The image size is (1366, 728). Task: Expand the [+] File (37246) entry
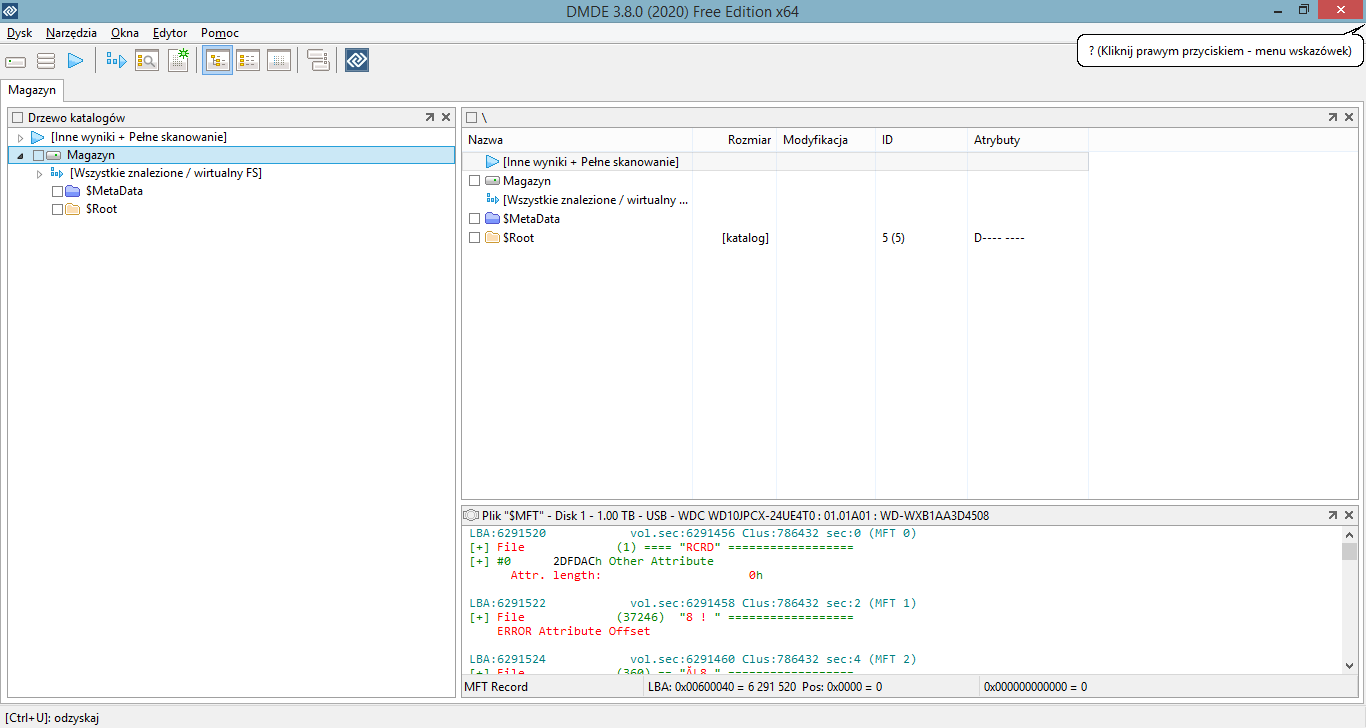479,618
